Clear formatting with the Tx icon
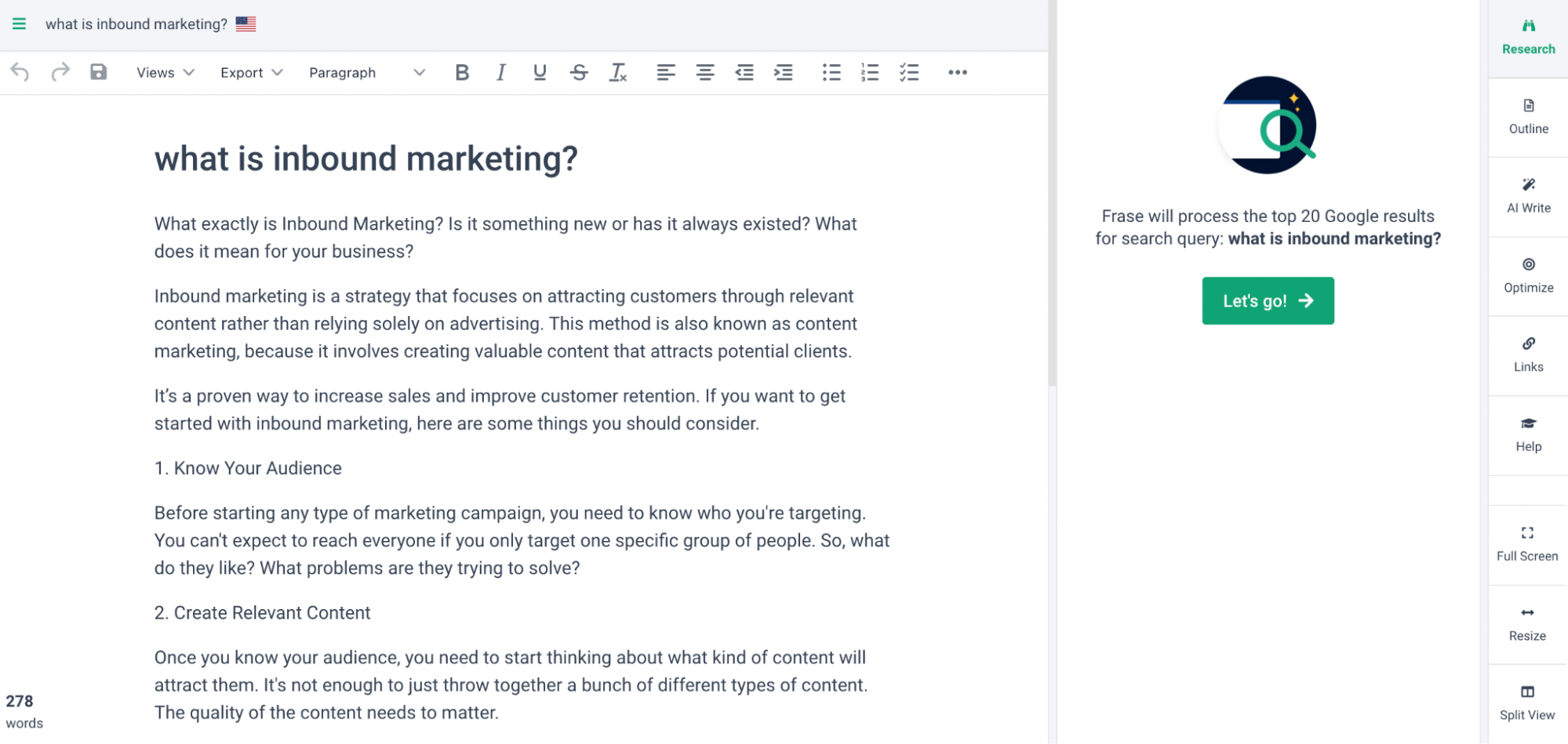1568x744 pixels. (618, 72)
